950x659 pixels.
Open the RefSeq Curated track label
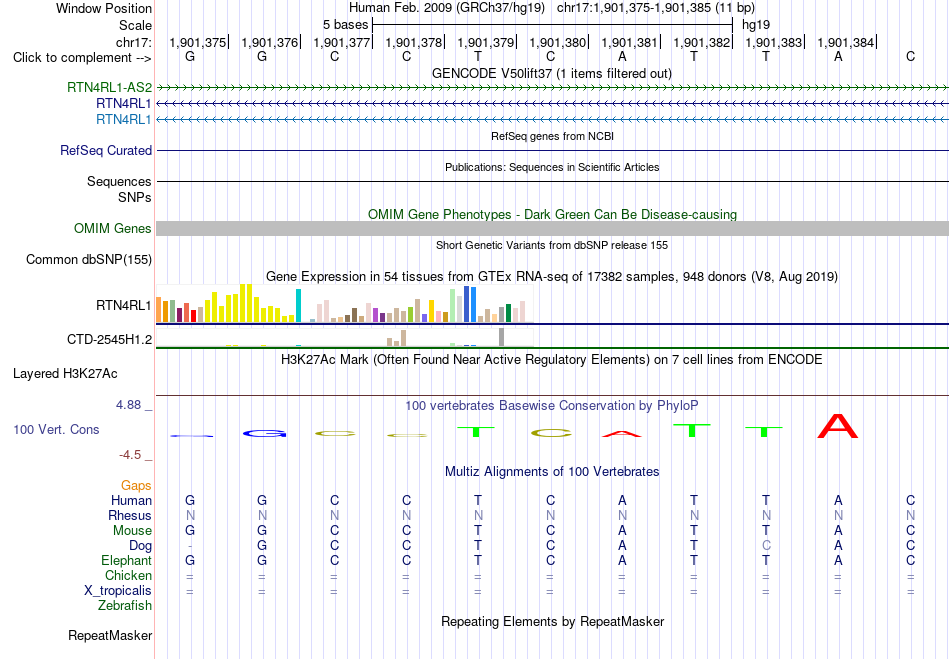click(105, 150)
